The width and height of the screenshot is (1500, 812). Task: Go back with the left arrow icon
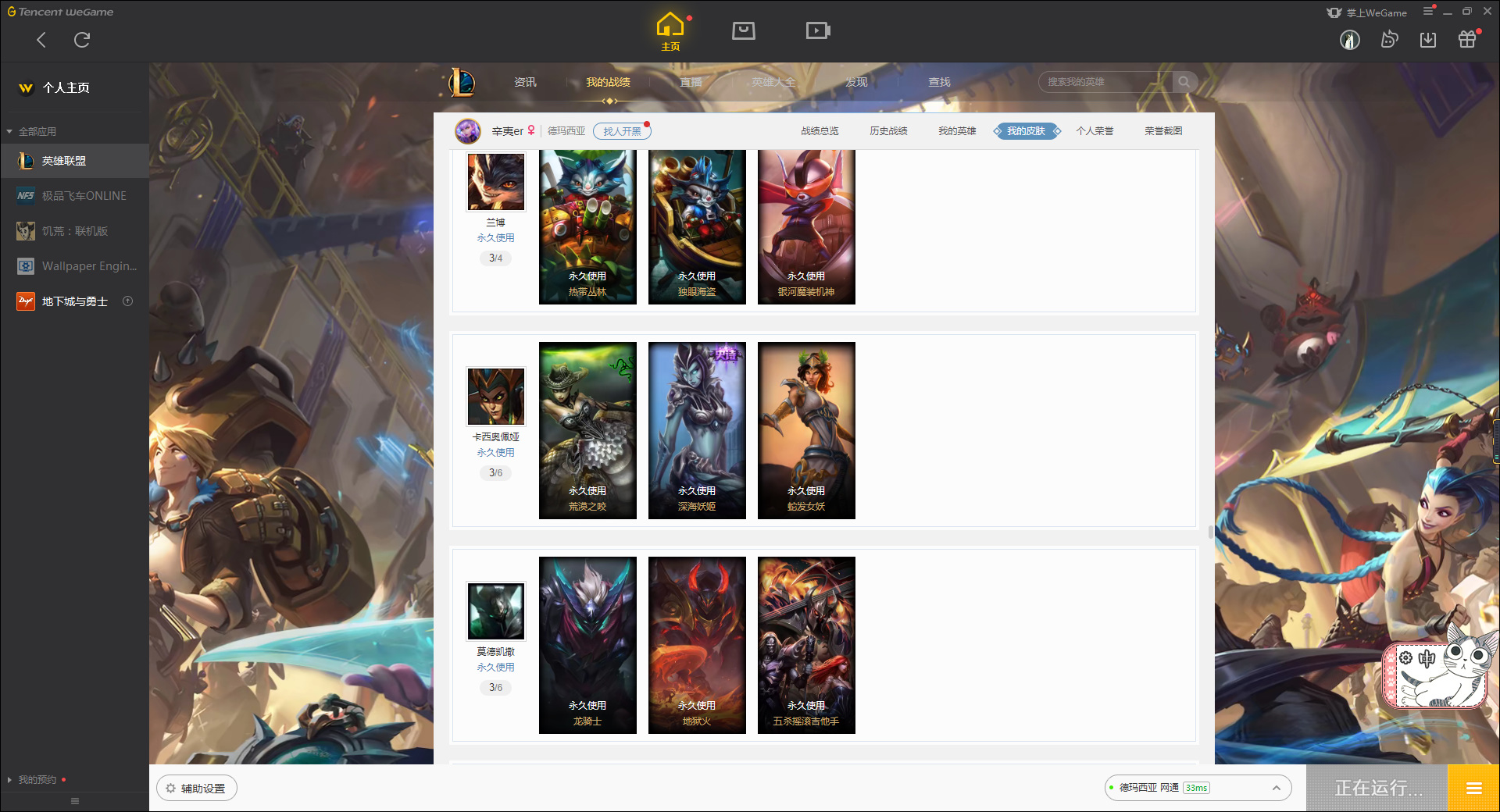[41, 40]
